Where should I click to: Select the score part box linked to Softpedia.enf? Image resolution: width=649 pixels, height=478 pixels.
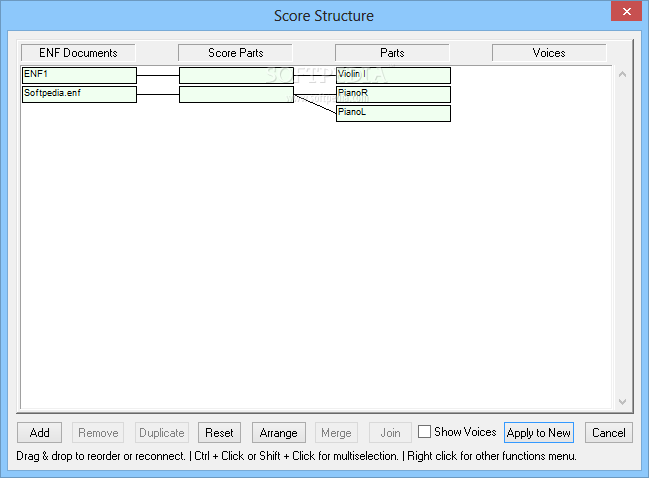[x=236, y=94]
